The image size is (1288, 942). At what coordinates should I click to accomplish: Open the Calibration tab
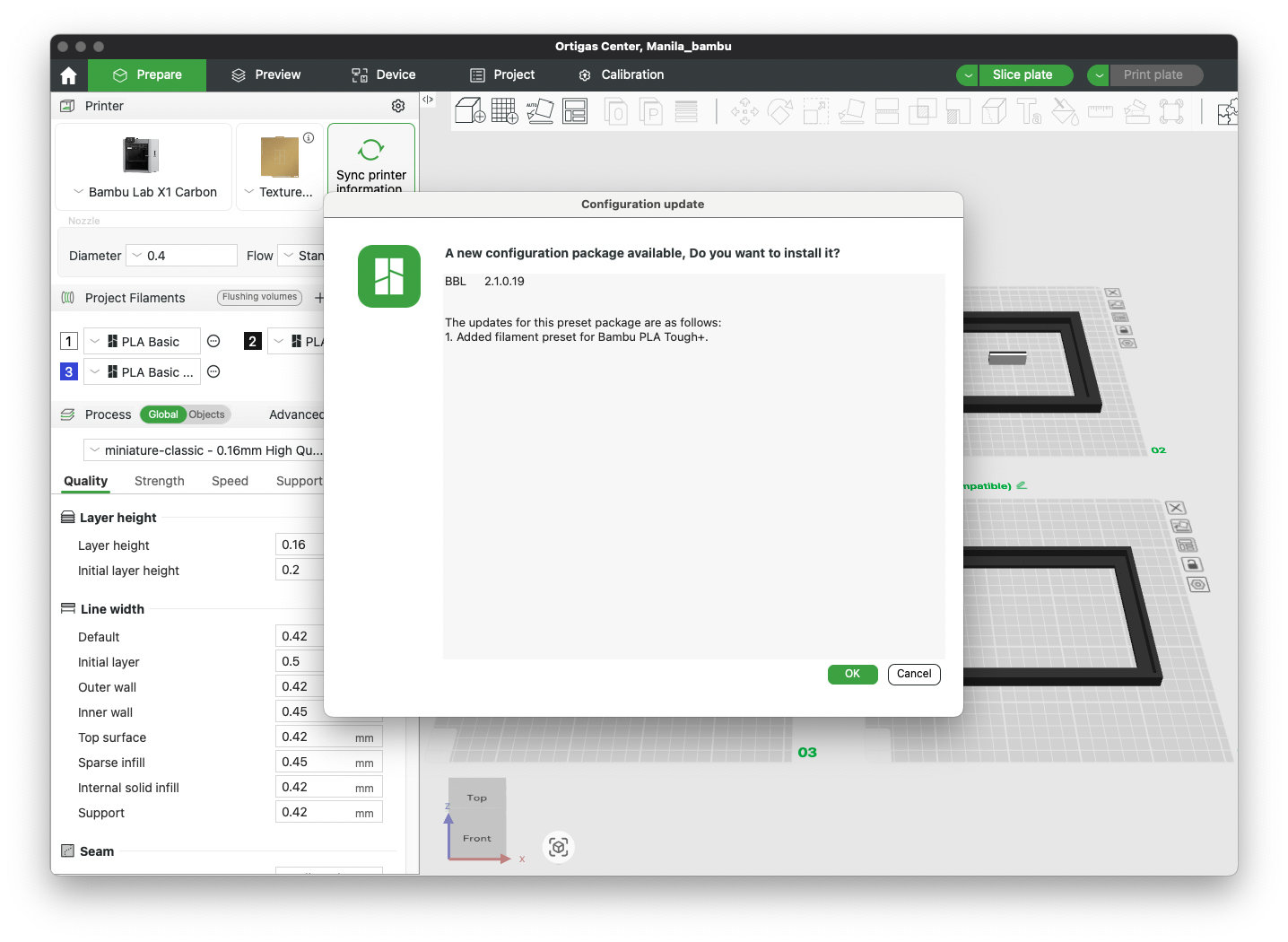pyautogui.click(x=621, y=75)
